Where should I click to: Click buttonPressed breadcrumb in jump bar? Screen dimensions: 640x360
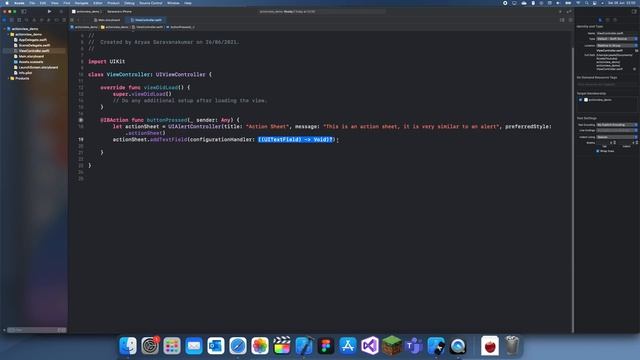coord(180,27)
